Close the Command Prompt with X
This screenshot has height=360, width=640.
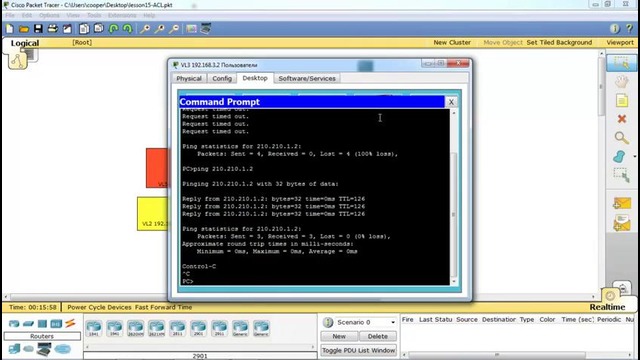click(451, 102)
